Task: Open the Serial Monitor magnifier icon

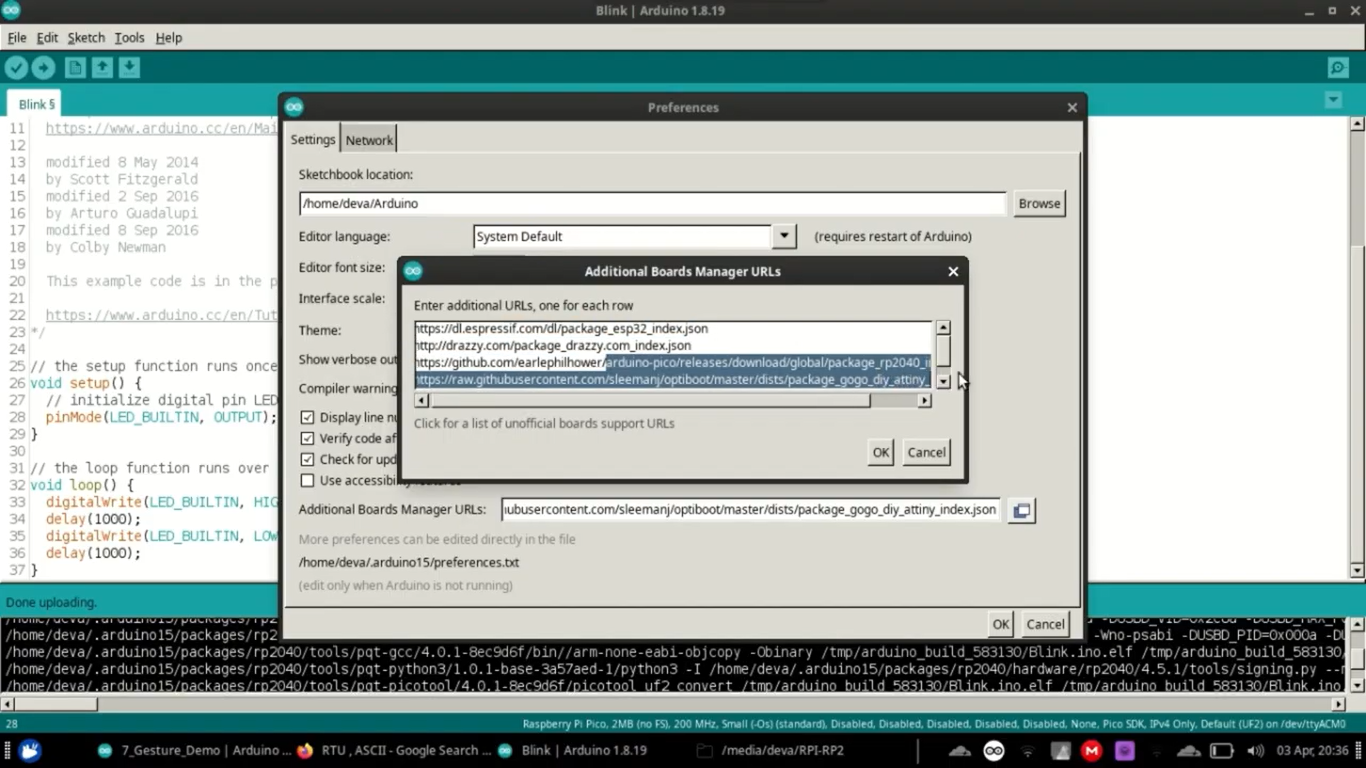Action: pyautogui.click(x=1338, y=67)
